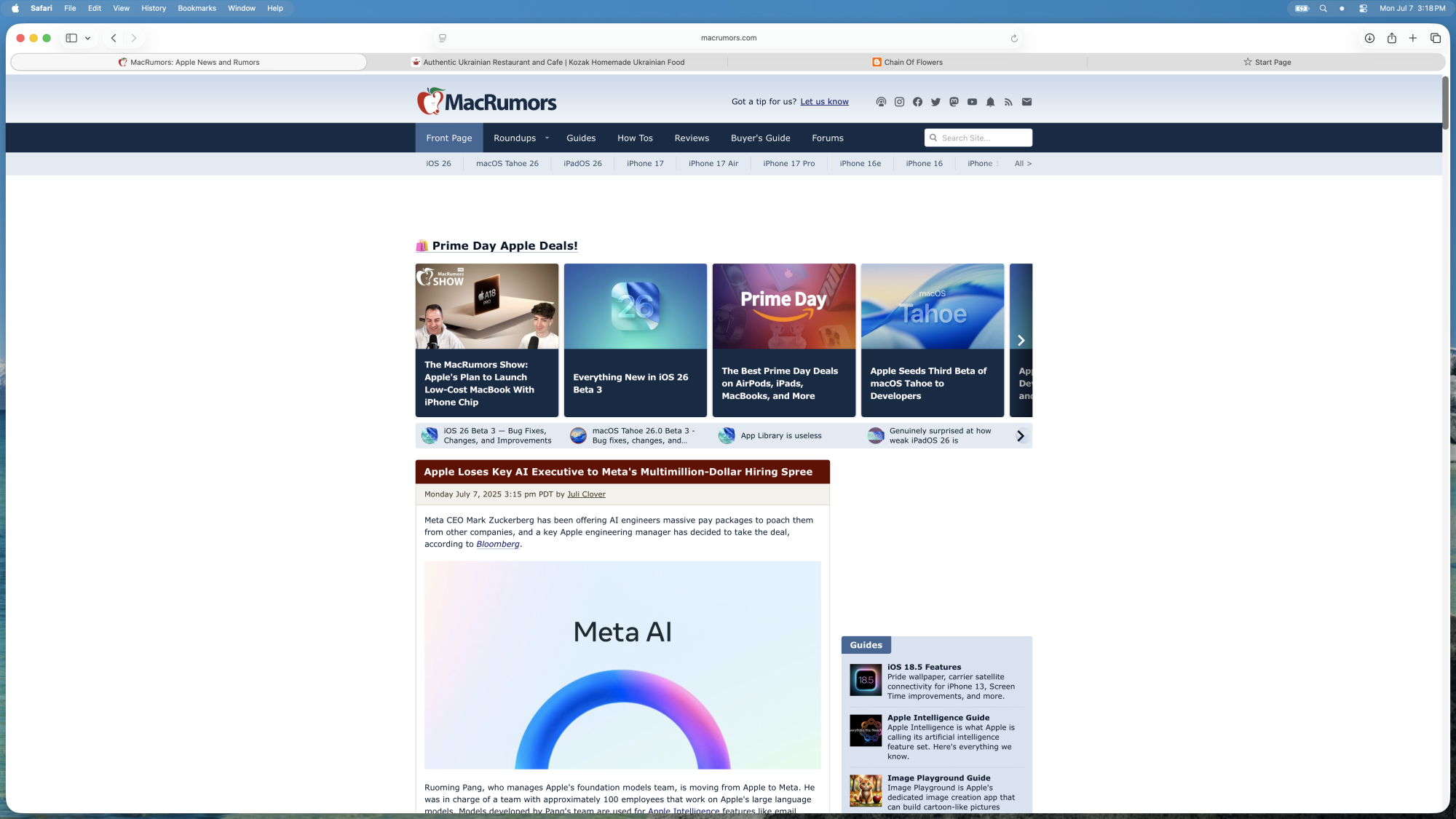The image size is (1456, 819).
Task: Open Everything New in iOS 26 Beta 3 card
Action: 636,340
